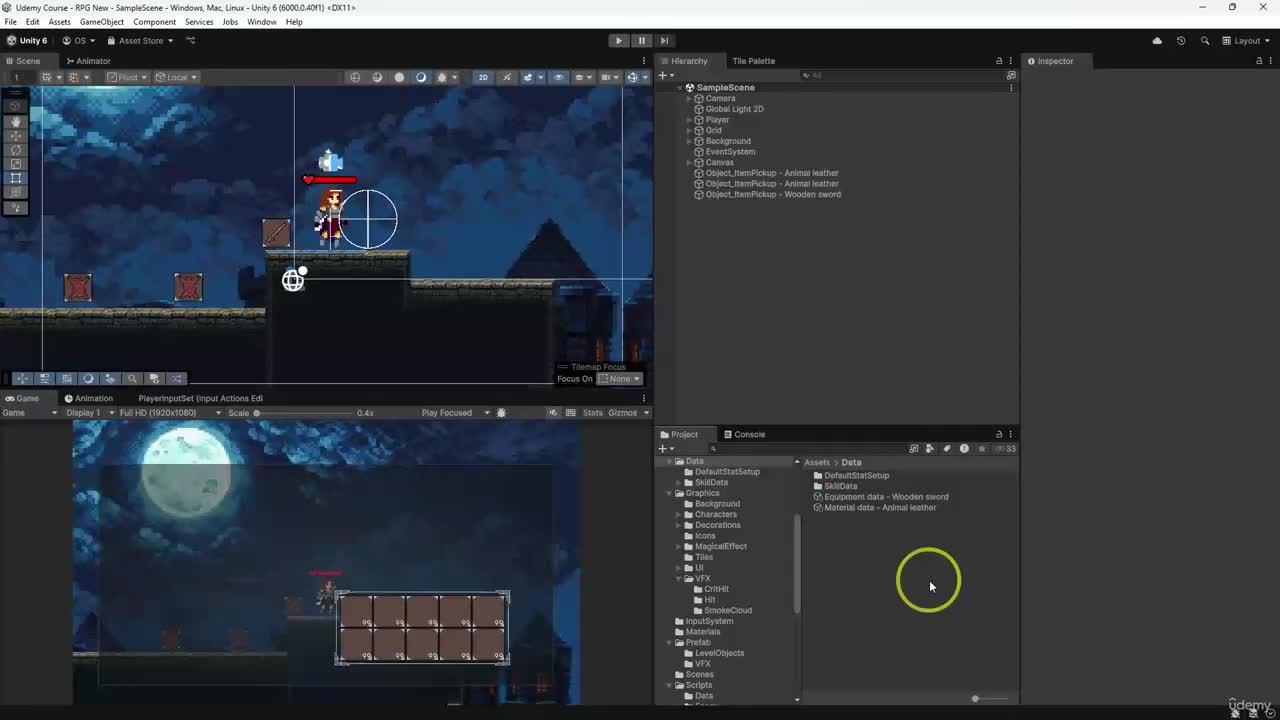1280x720 pixels.
Task: Open the Unity cloud services icon
Action: click(1157, 41)
